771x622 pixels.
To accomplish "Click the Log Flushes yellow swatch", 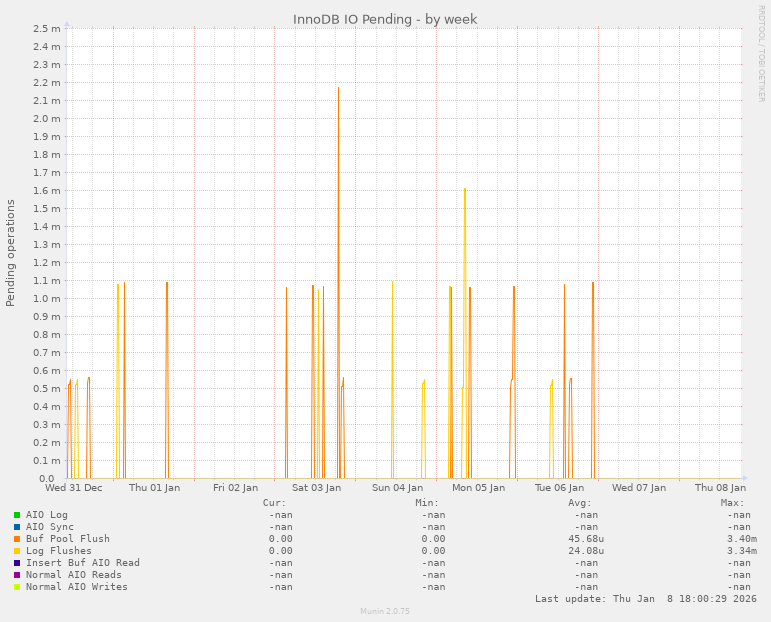I will [17, 551].
